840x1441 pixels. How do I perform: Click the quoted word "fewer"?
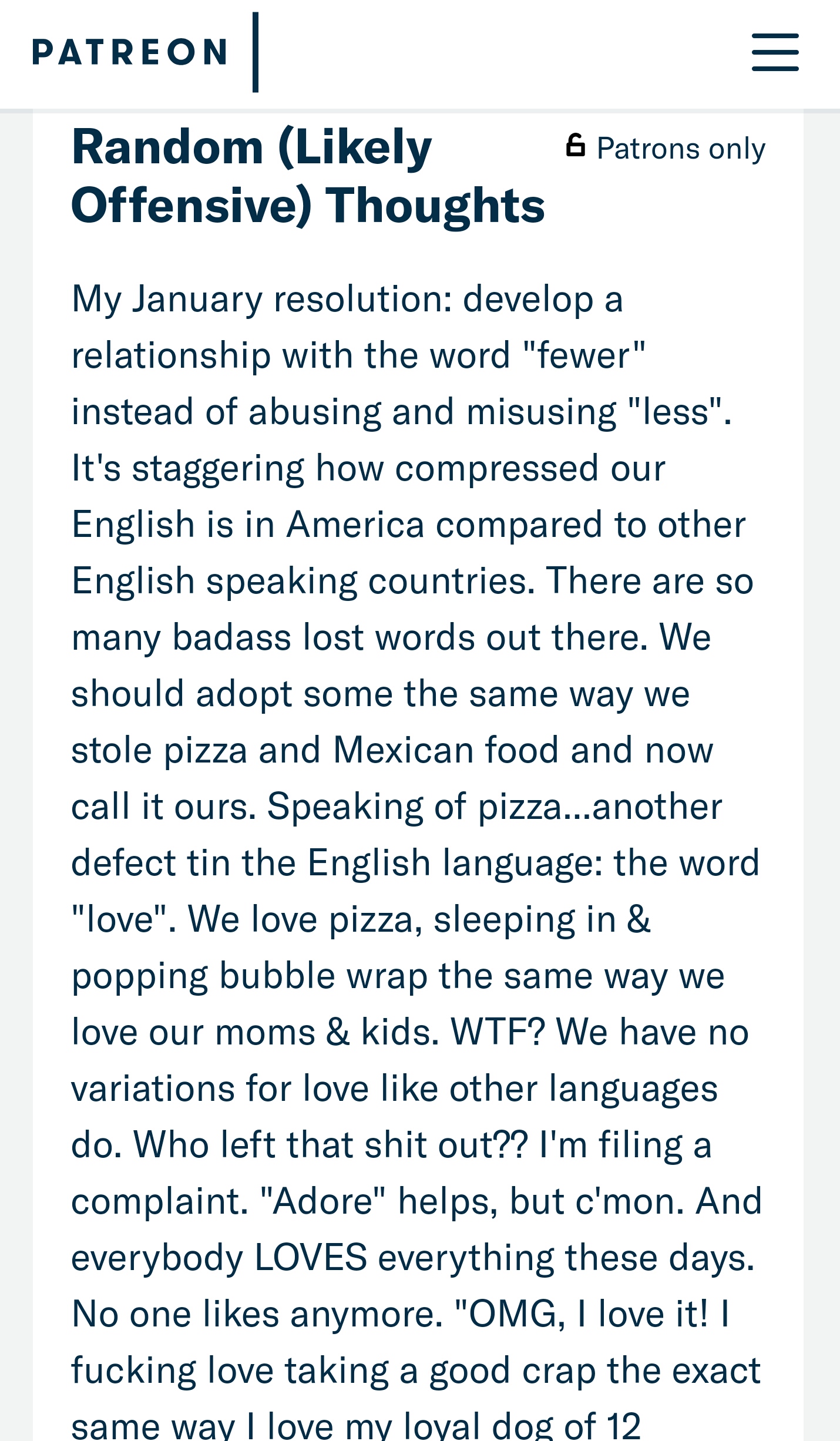[x=583, y=356]
